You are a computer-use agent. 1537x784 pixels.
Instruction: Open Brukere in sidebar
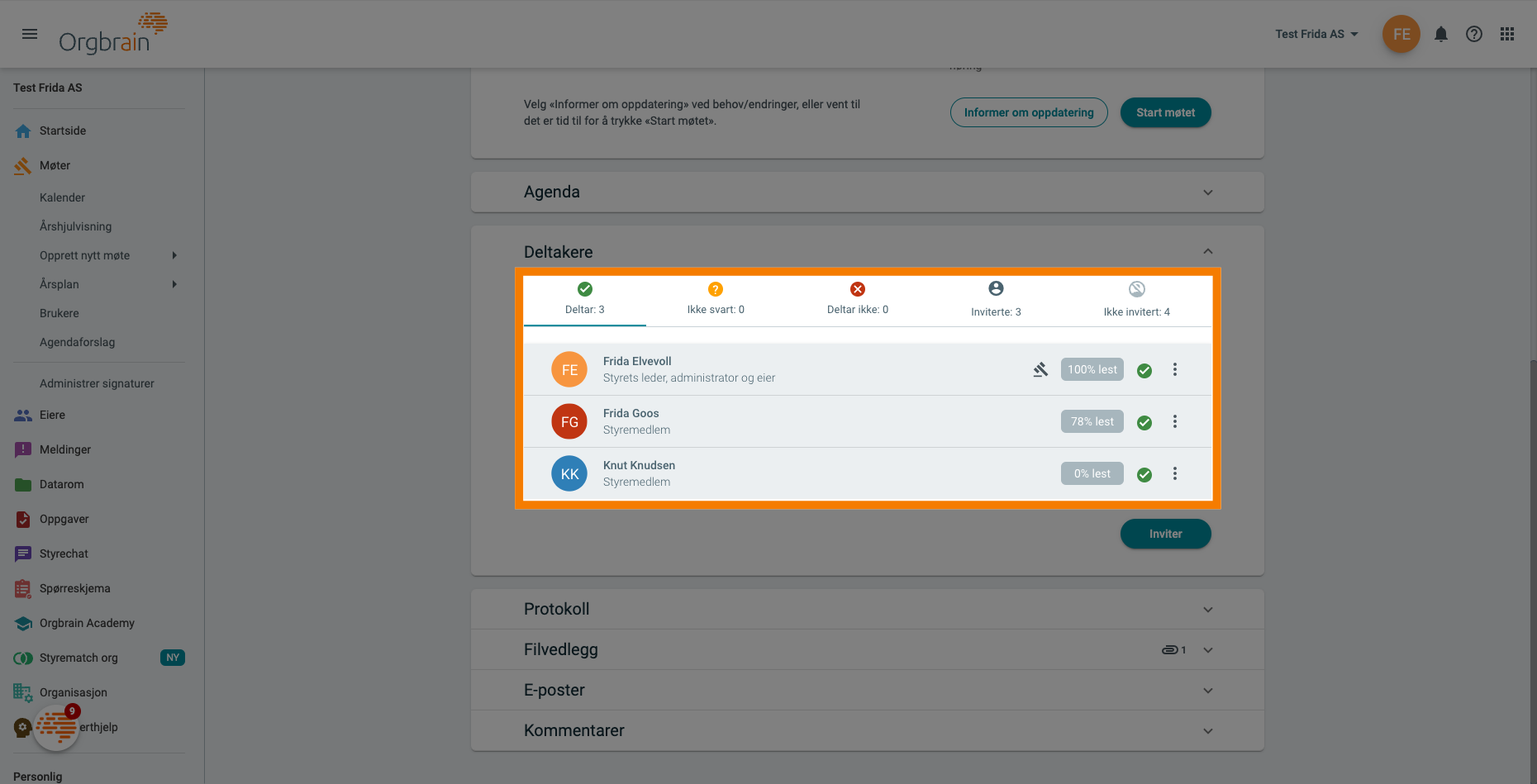coord(59,313)
